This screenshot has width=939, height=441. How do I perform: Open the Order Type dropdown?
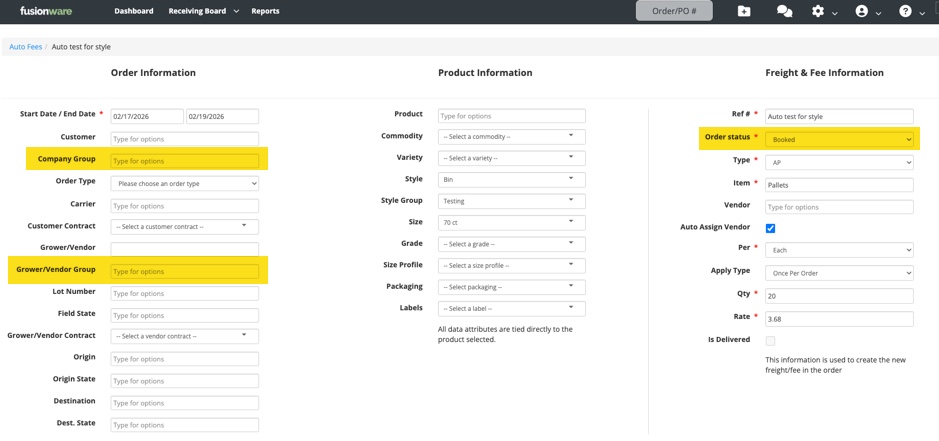184,184
